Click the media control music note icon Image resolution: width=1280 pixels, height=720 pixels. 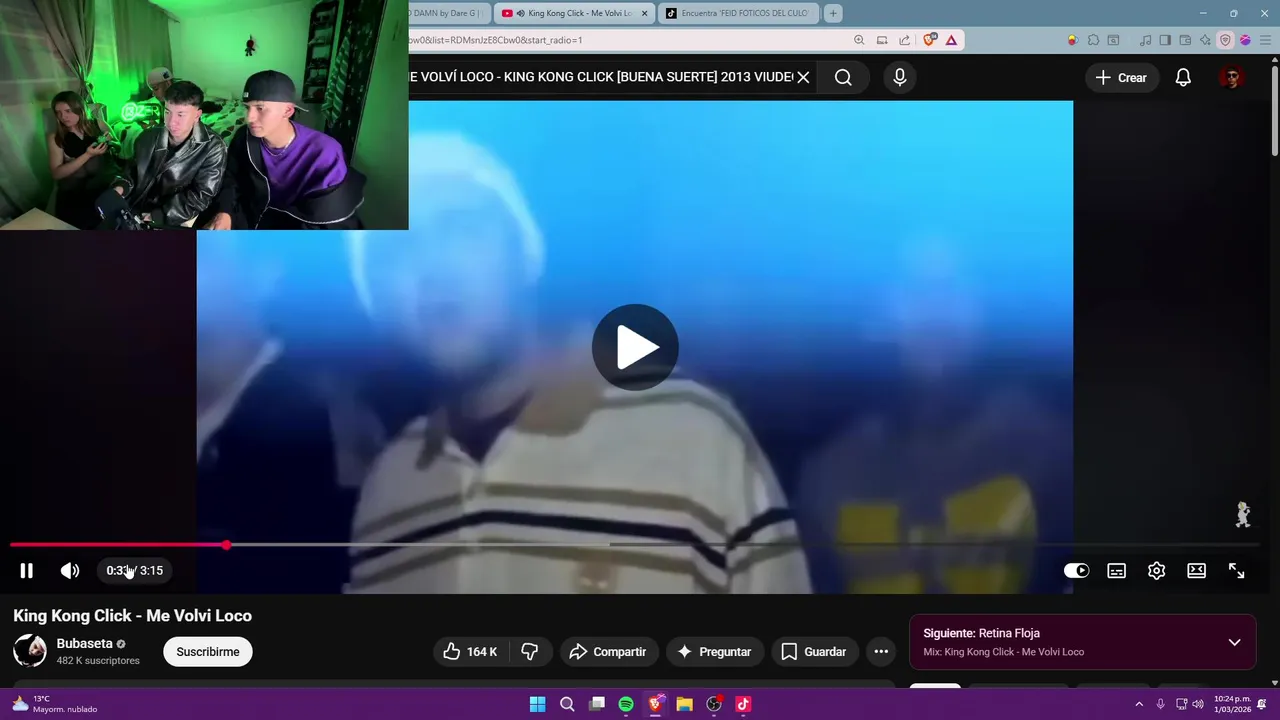pos(1146,40)
